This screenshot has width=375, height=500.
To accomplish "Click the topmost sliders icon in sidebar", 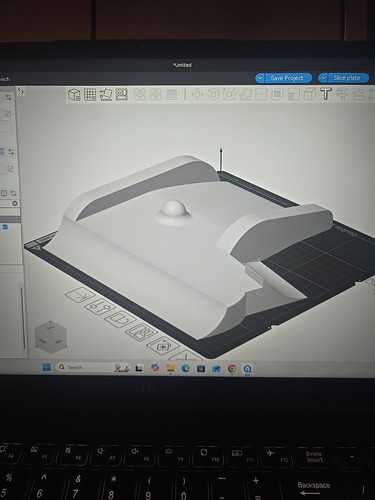I will (x=9, y=97).
